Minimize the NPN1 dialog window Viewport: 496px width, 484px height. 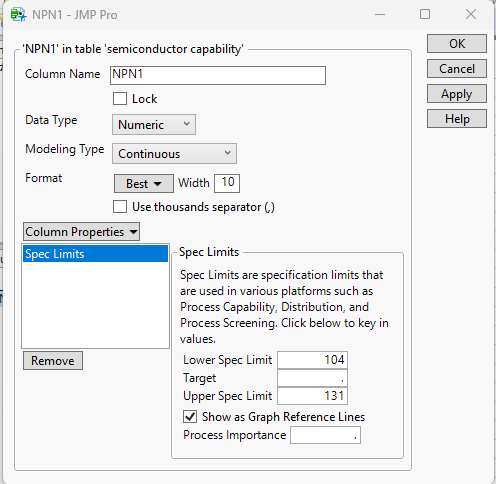380,15
